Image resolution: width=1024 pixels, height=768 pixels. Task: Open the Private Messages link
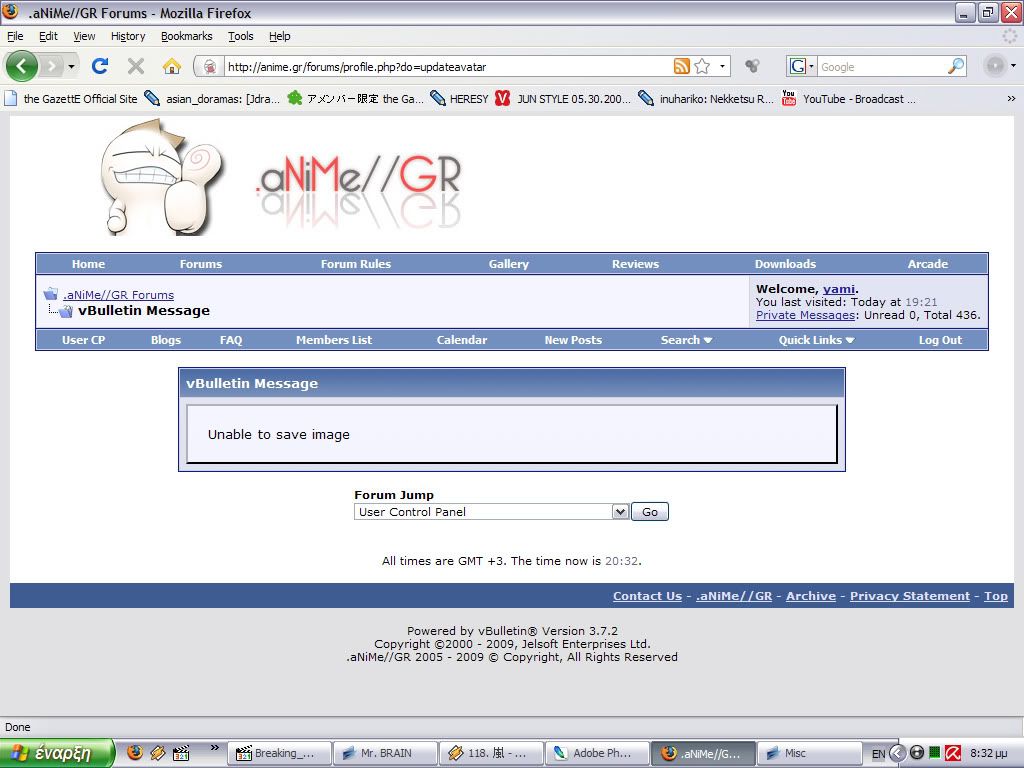tap(805, 315)
